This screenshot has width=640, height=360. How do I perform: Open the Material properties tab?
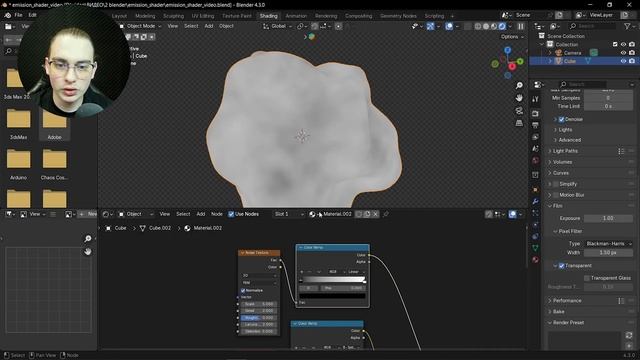point(535,260)
